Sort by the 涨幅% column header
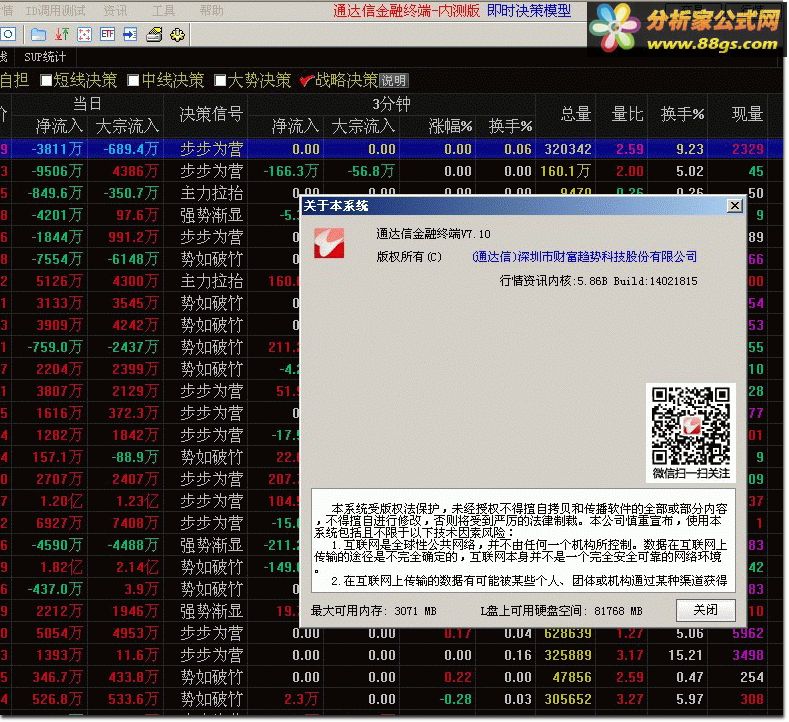789x722 pixels. pyautogui.click(x=450, y=126)
